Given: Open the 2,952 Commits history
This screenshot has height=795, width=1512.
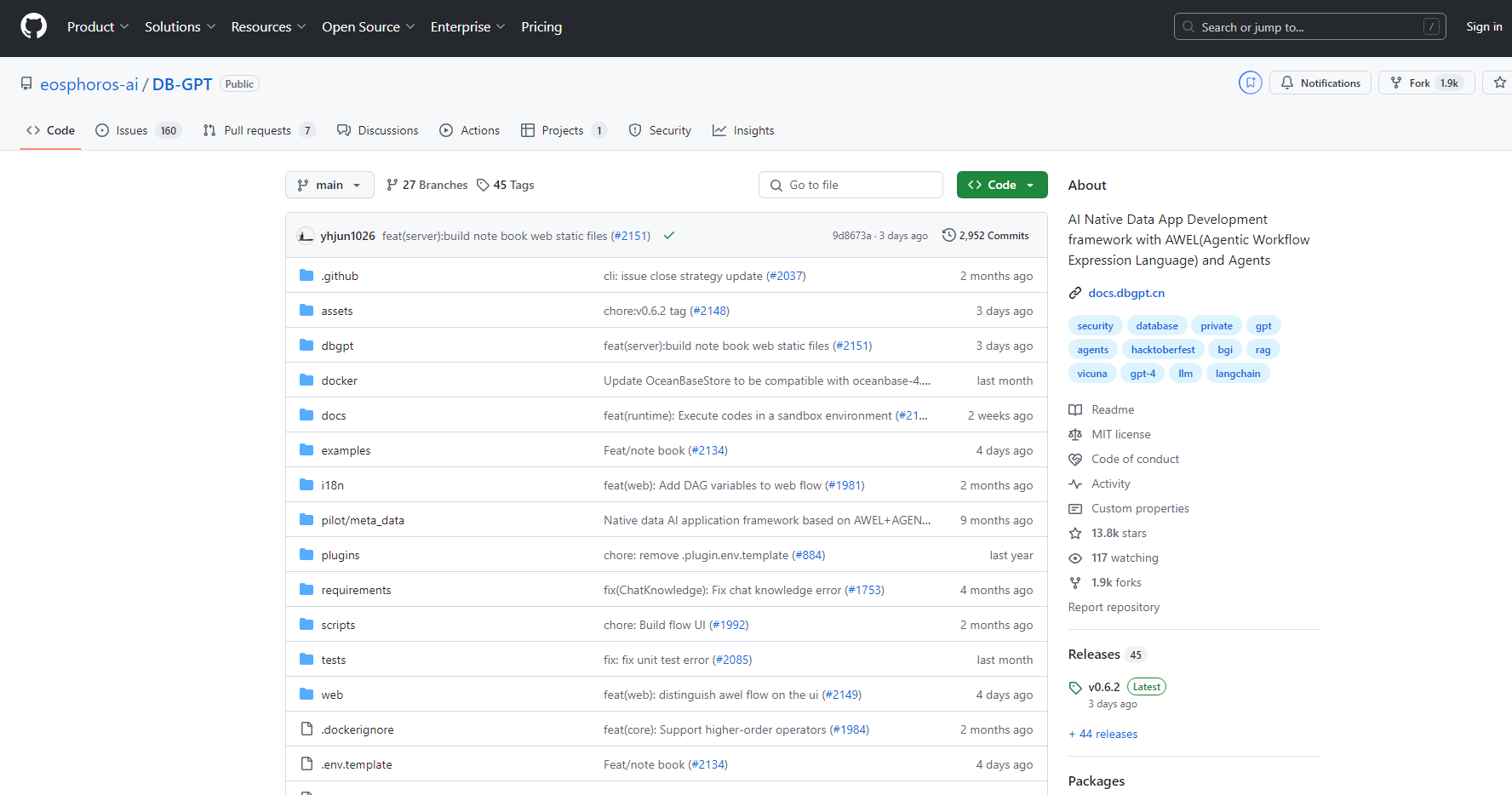Looking at the screenshot, I should click(x=985, y=236).
